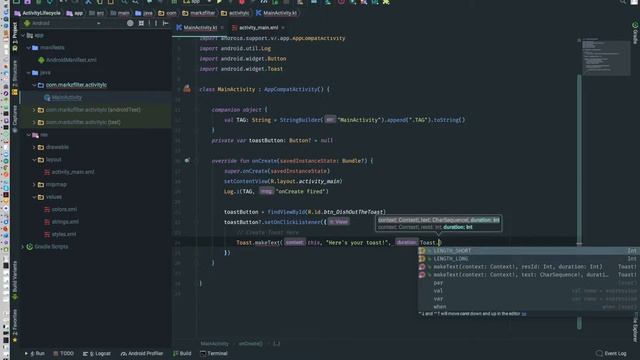Click MainActivity.kt breadcrumb in navigation bar

coord(276,13)
